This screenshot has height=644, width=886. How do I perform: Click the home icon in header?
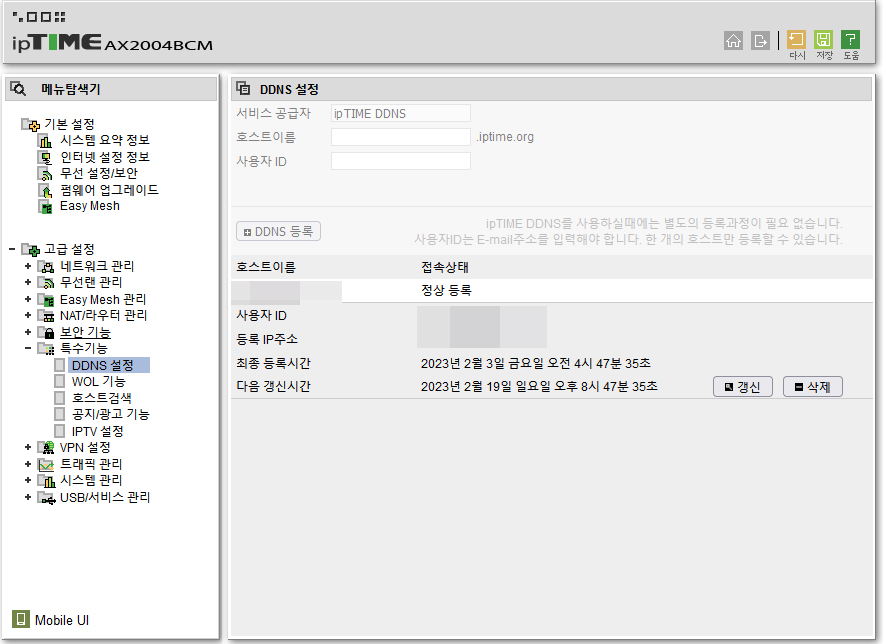tap(733, 41)
